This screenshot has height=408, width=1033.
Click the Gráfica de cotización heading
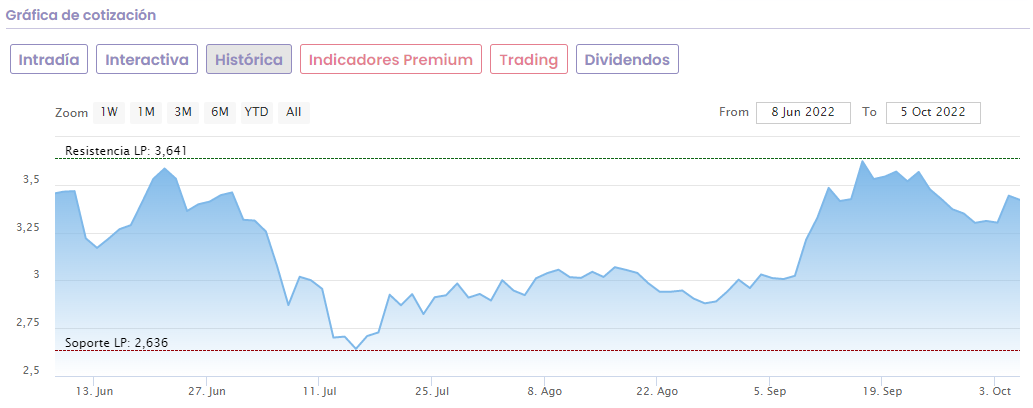[x=80, y=16]
